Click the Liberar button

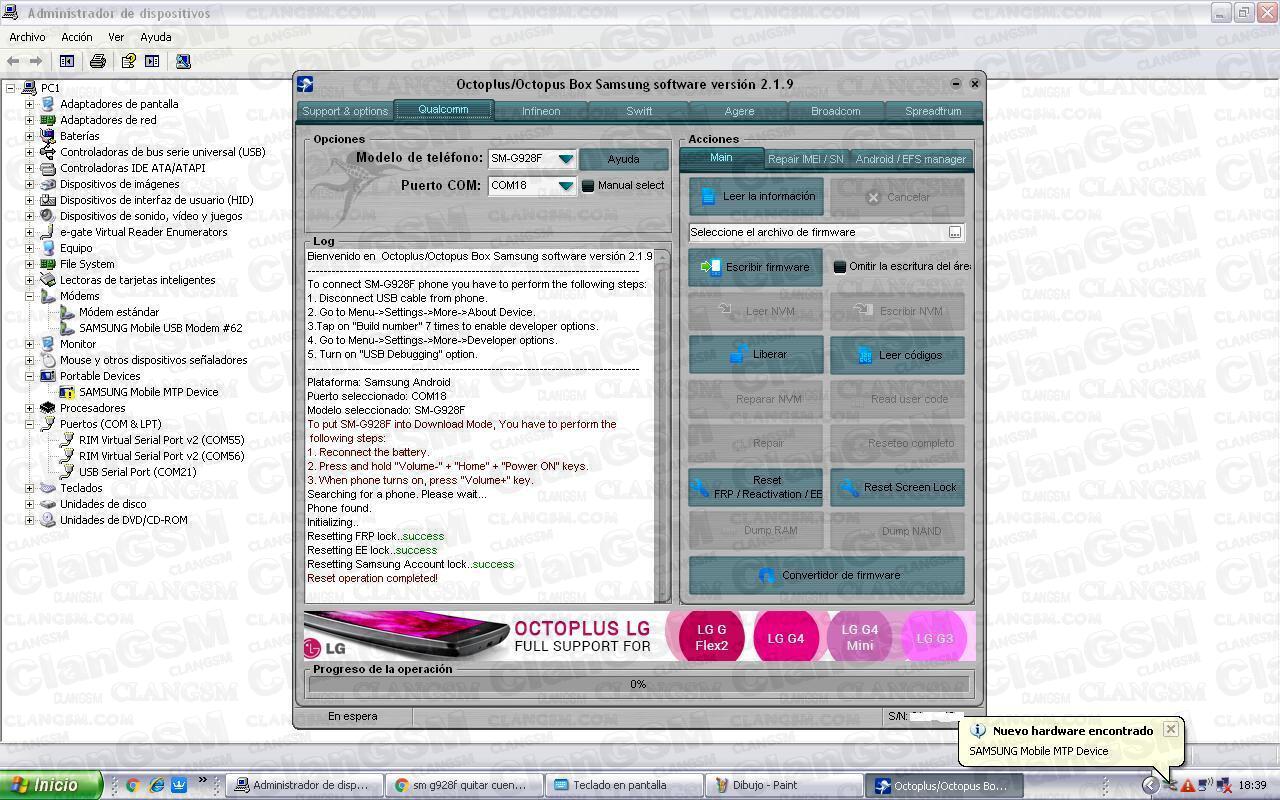click(756, 355)
